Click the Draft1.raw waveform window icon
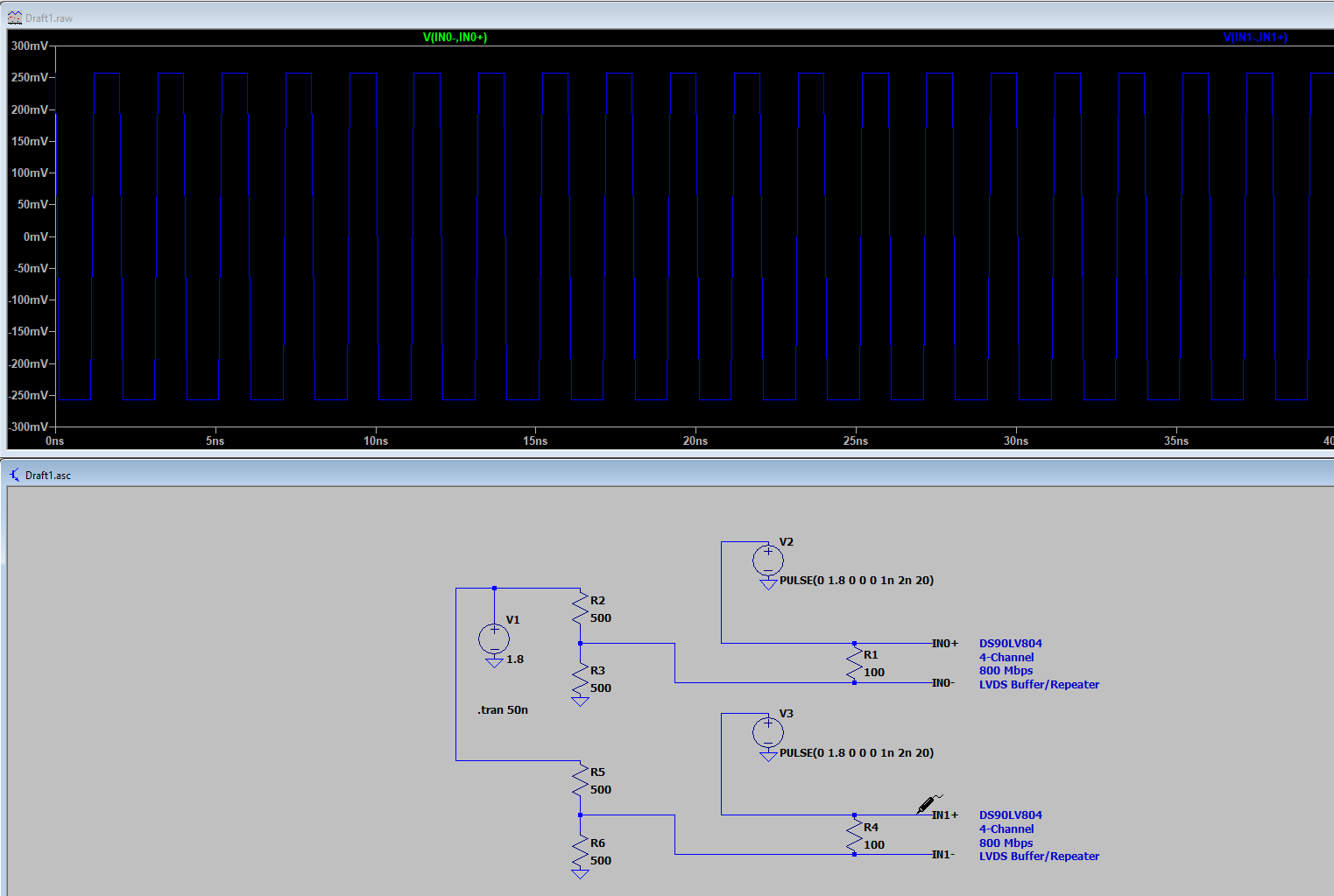1334x896 pixels. [15, 18]
